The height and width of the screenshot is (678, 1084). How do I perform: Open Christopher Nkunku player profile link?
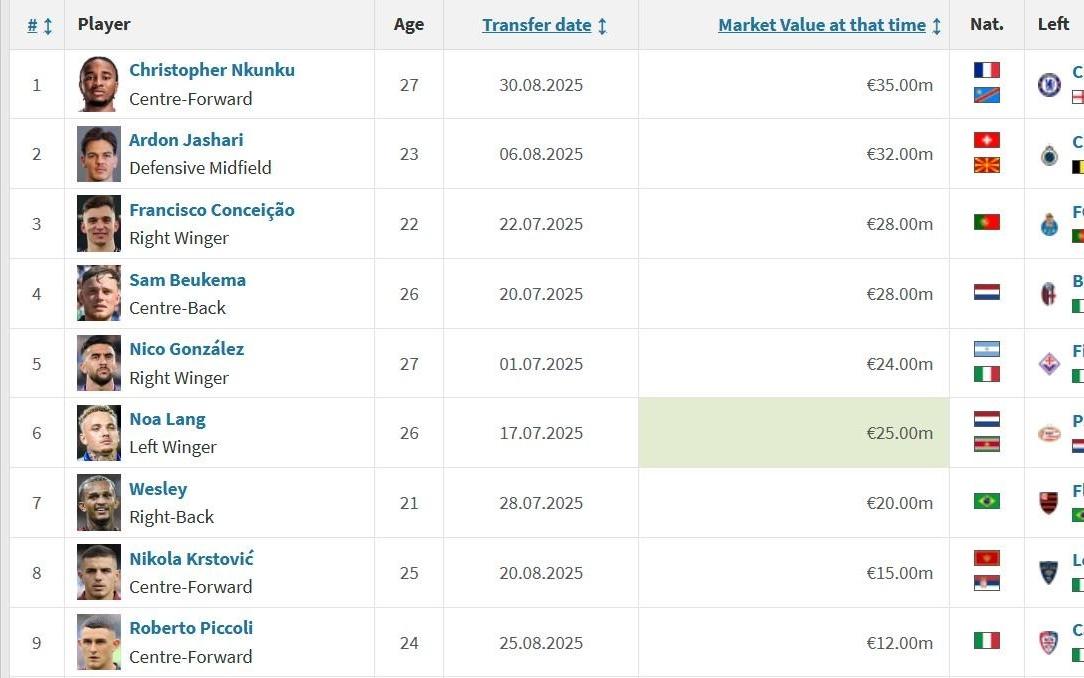tap(212, 70)
